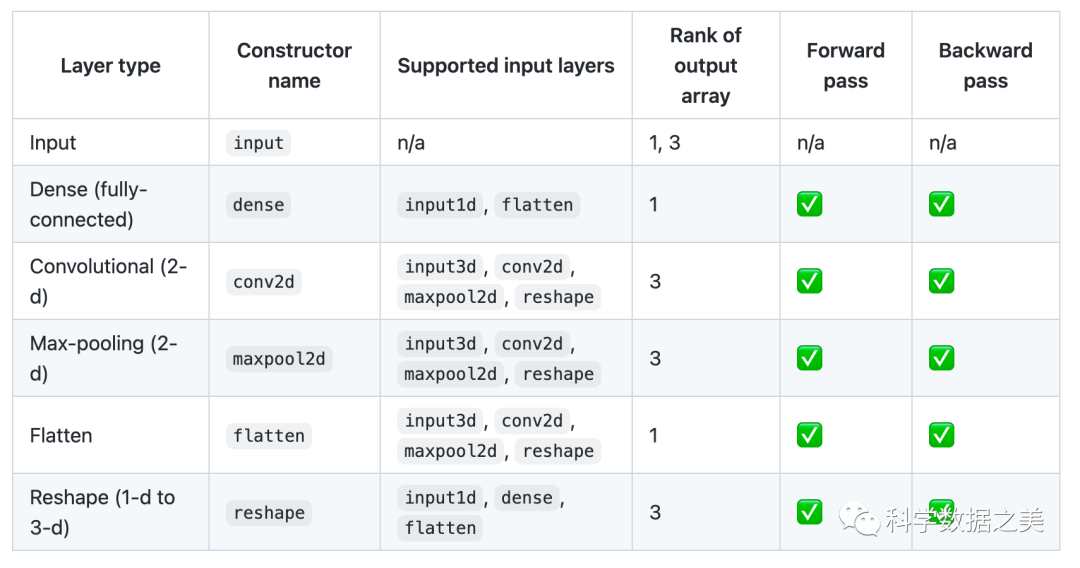Click the "Layer type" column header
Image resolution: width=1080 pixels, height=568 pixels.
(x=110, y=66)
